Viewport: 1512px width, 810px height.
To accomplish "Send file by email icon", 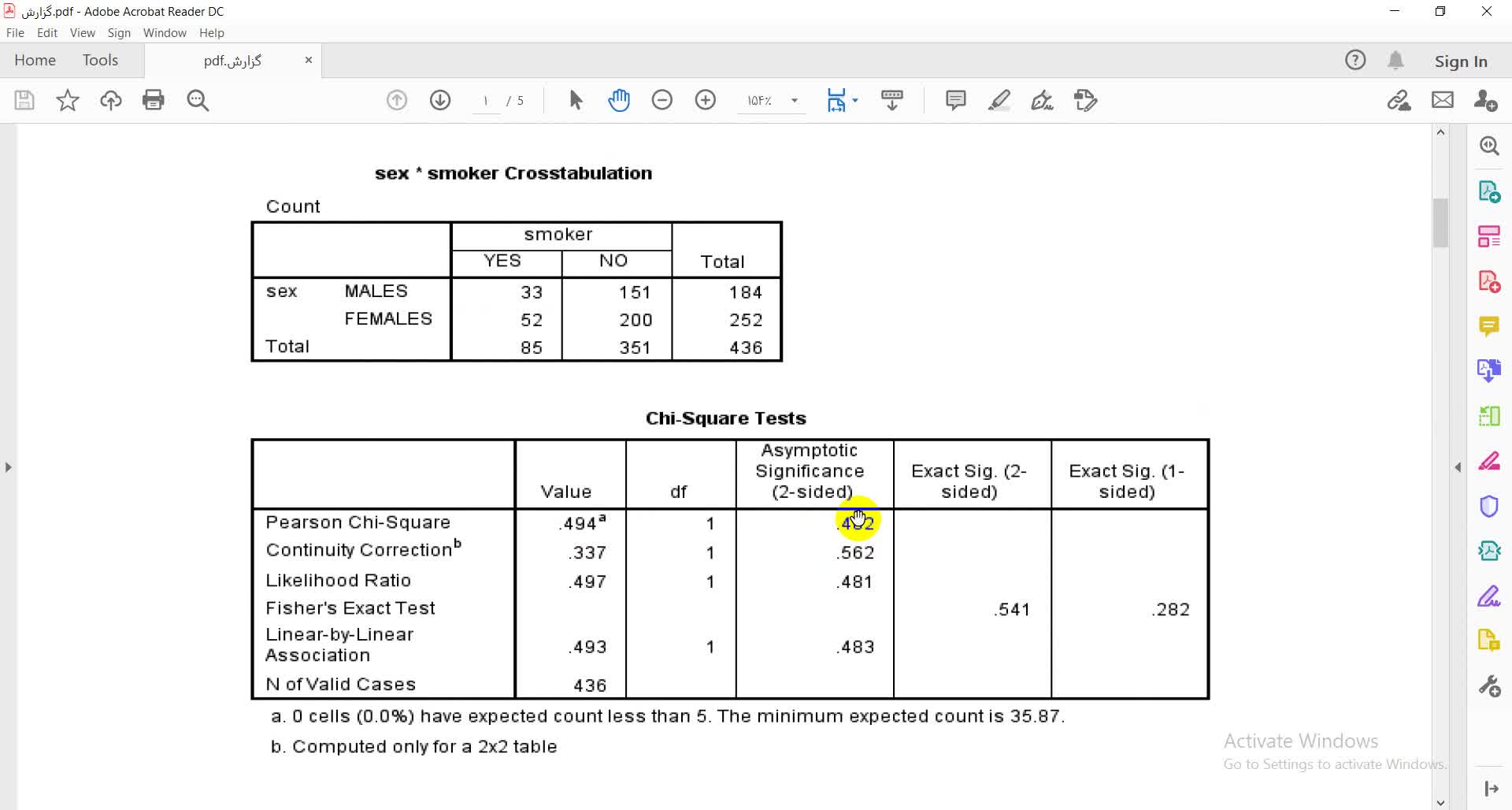I will coord(1442,100).
